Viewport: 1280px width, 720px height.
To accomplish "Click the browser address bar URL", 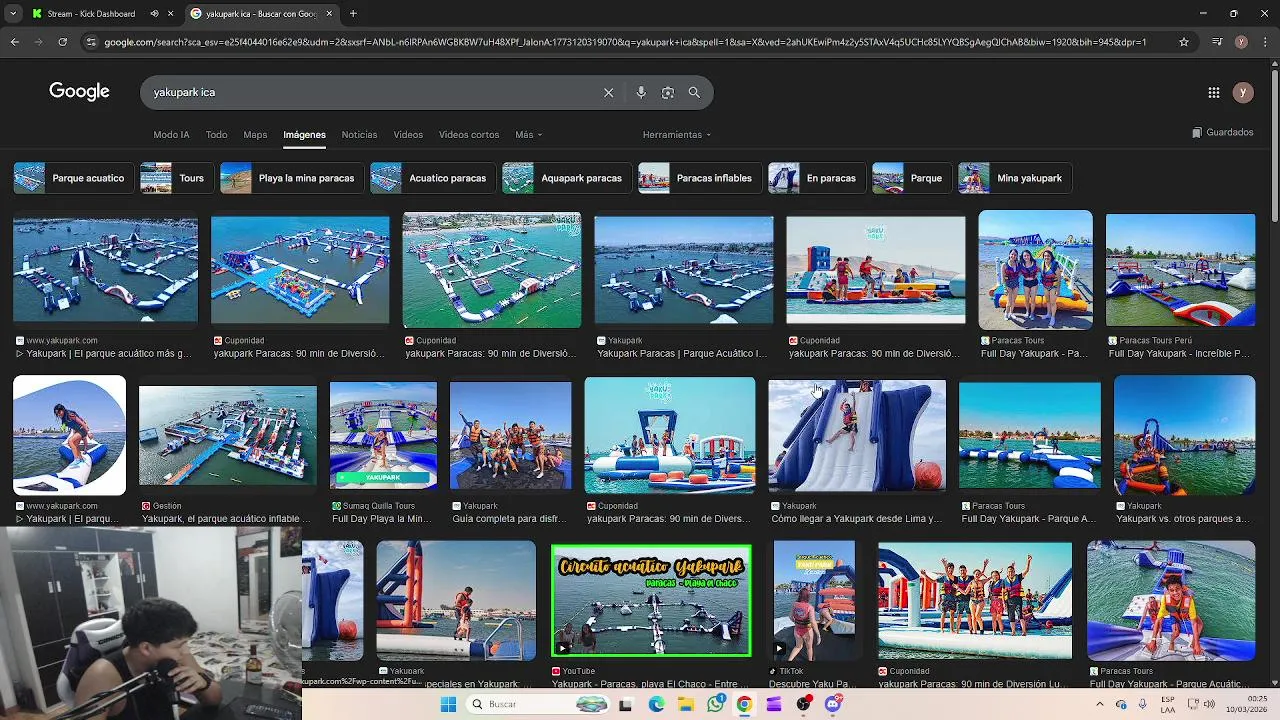I will coord(625,42).
